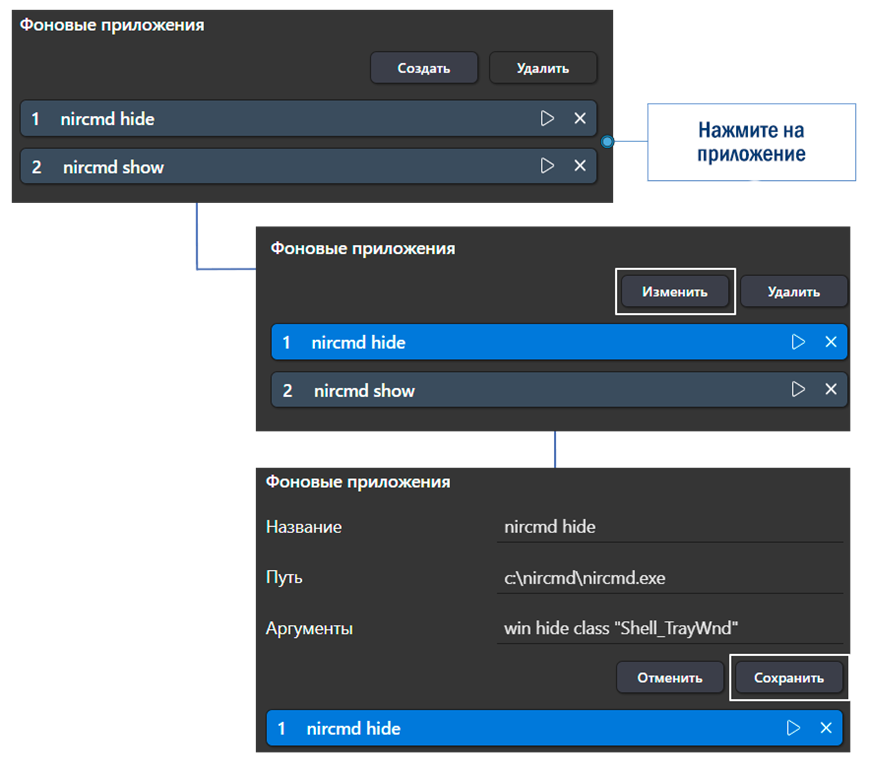870x780 pixels.
Task: Click Создать button in top panel
Action: [x=424, y=68]
